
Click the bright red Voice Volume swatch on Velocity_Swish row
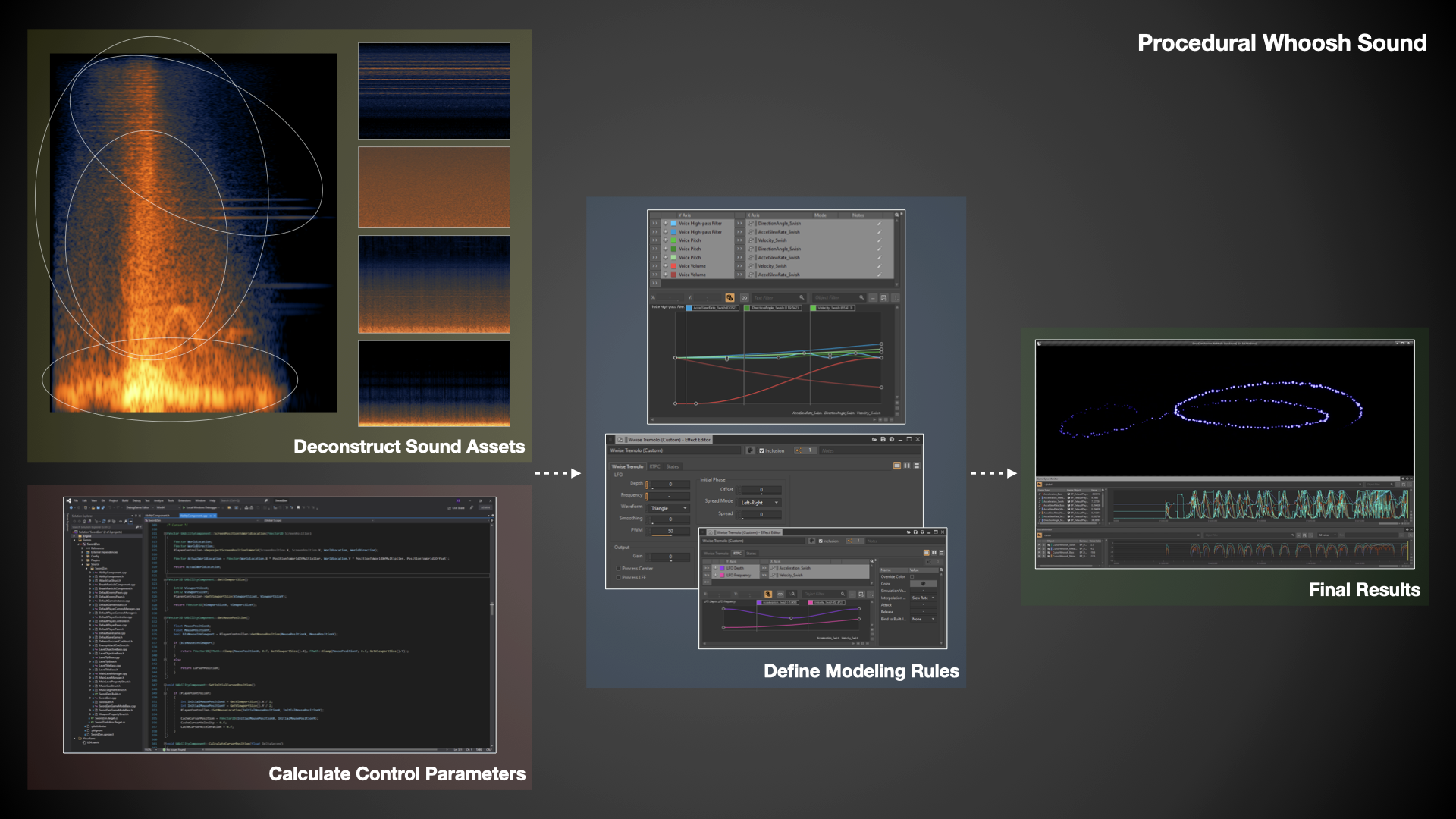[x=673, y=266]
